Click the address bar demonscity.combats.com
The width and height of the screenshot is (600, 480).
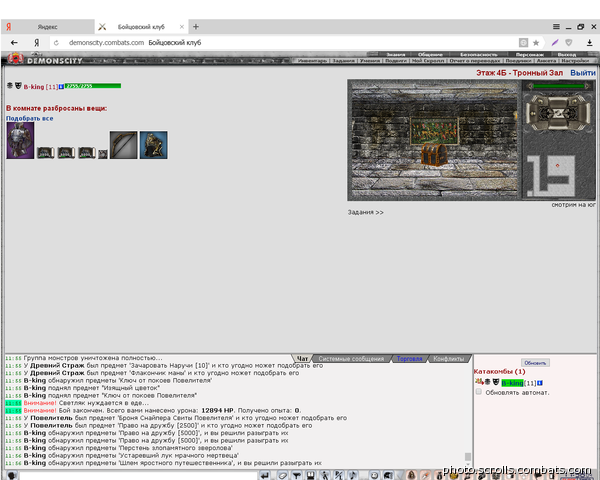click(106, 42)
